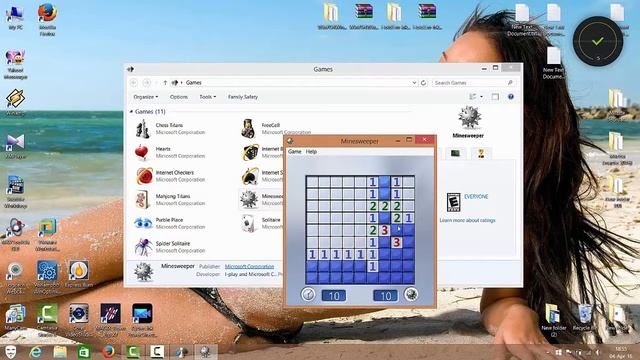Refresh the Games folder view
Image resolution: width=640 pixels, height=360 pixels.
pyautogui.click(x=423, y=83)
